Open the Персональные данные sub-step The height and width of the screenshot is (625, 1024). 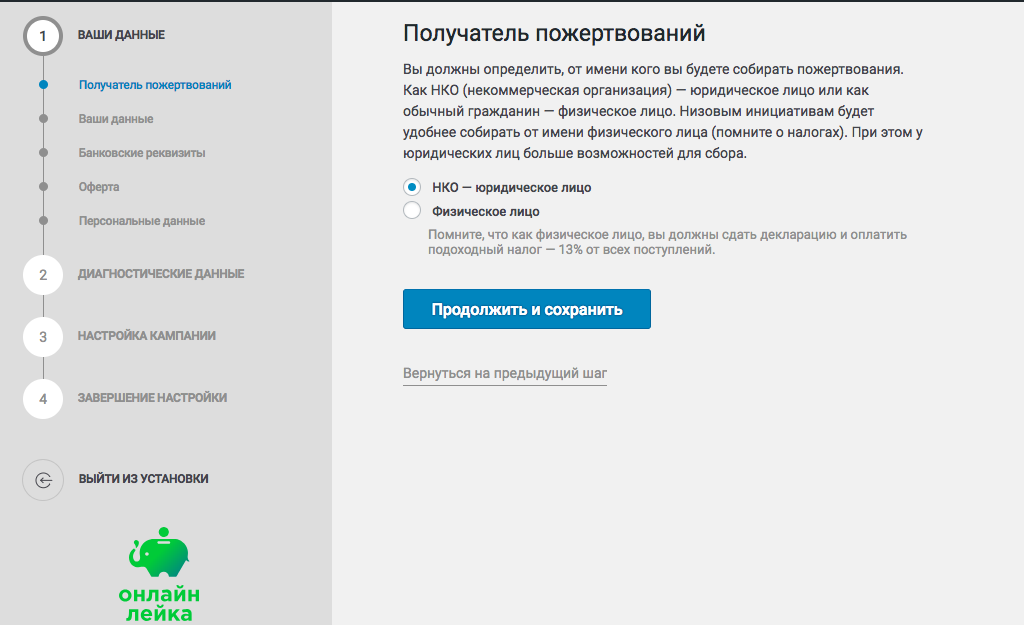[142, 221]
